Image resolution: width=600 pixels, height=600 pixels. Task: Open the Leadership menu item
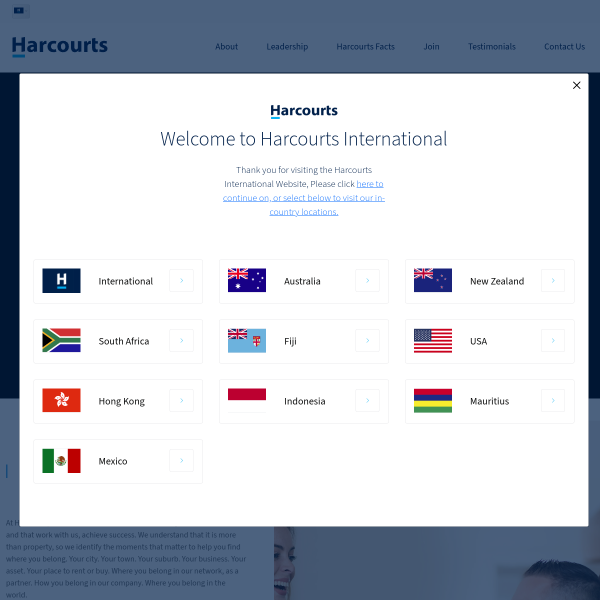(287, 47)
